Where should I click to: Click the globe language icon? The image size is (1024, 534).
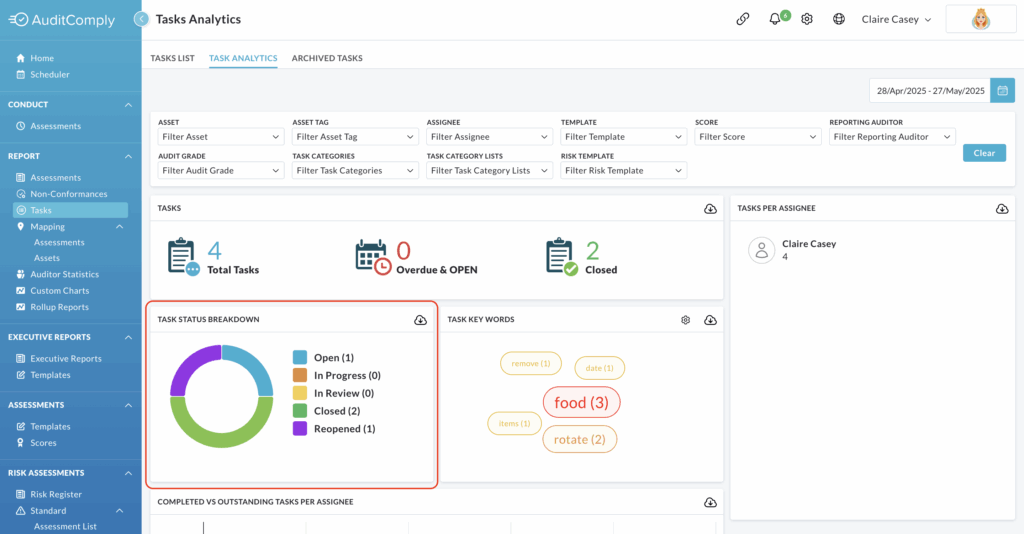tap(839, 19)
